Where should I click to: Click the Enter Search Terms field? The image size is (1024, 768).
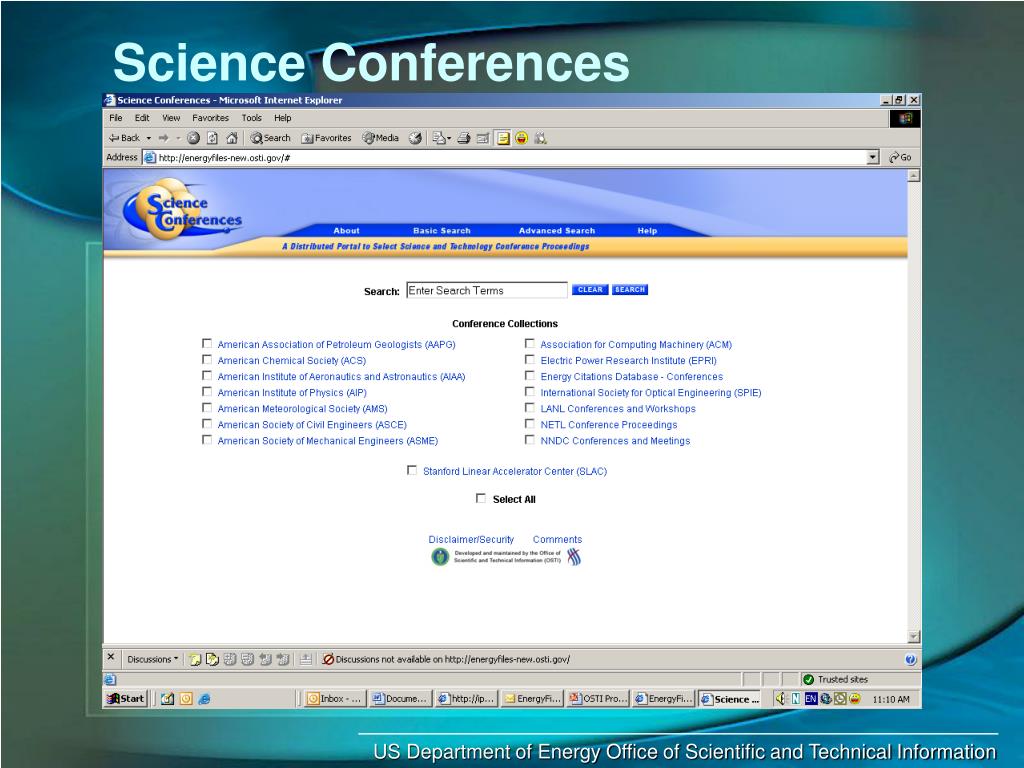(487, 291)
